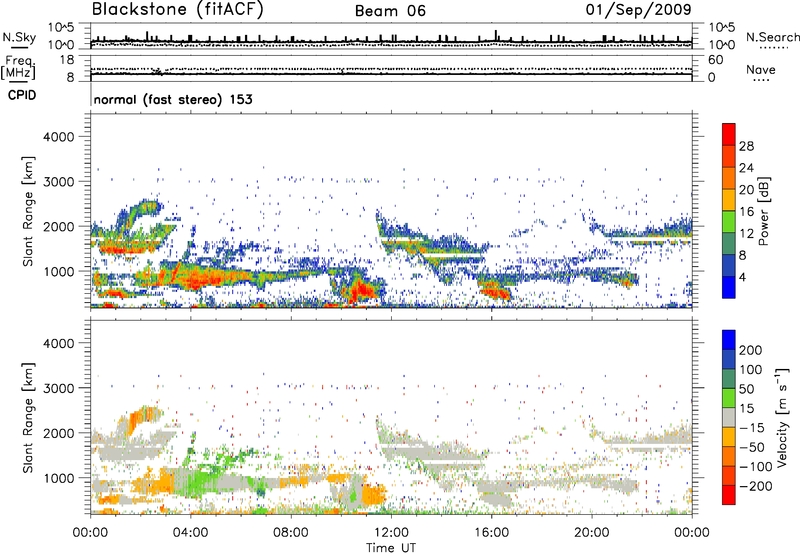Click the gray -15 to 15 velocity color segment
The width and height of the screenshot is (800, 554).
pyautogui.click(x=729, y=417)
